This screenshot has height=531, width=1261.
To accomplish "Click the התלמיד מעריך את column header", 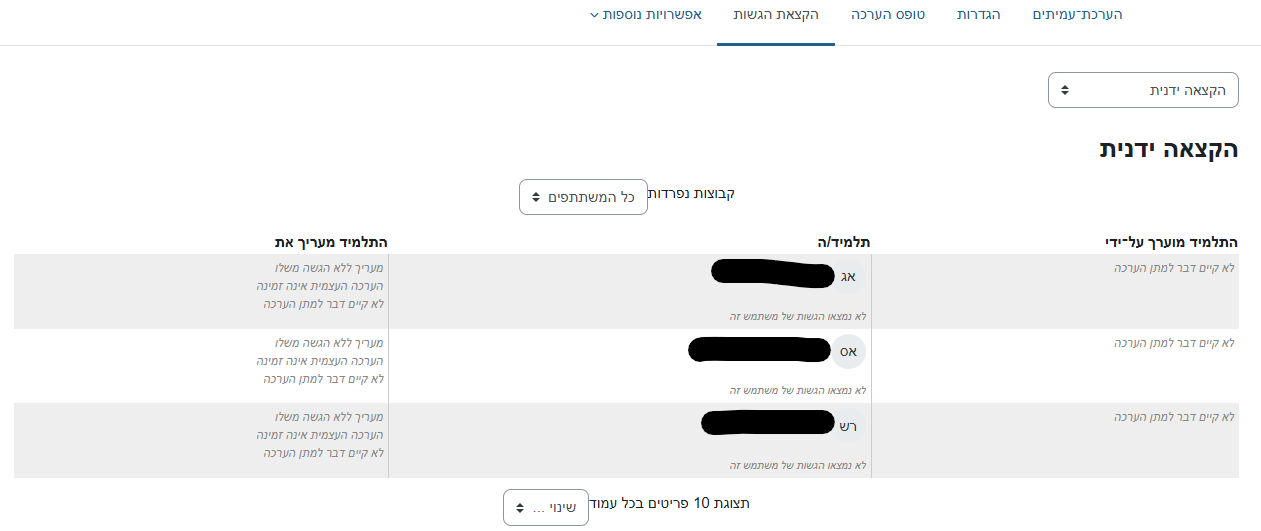I will (331, 242).
